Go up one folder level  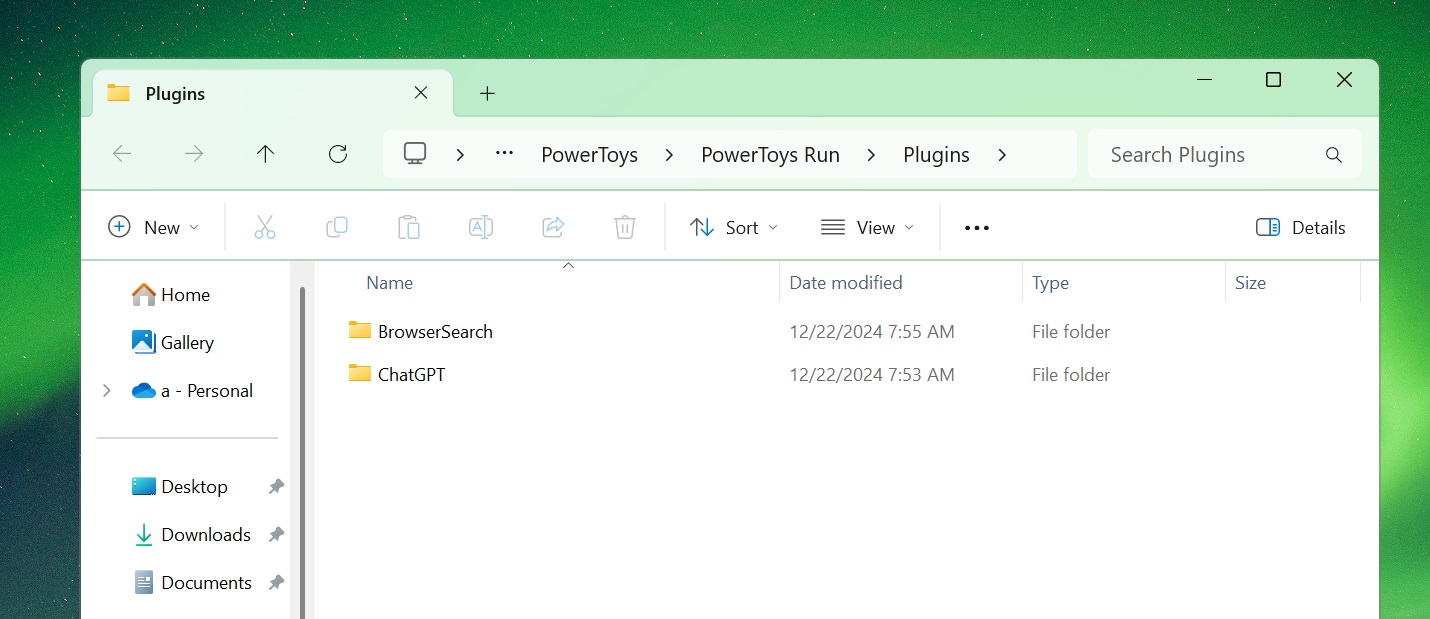coord(265,154)
